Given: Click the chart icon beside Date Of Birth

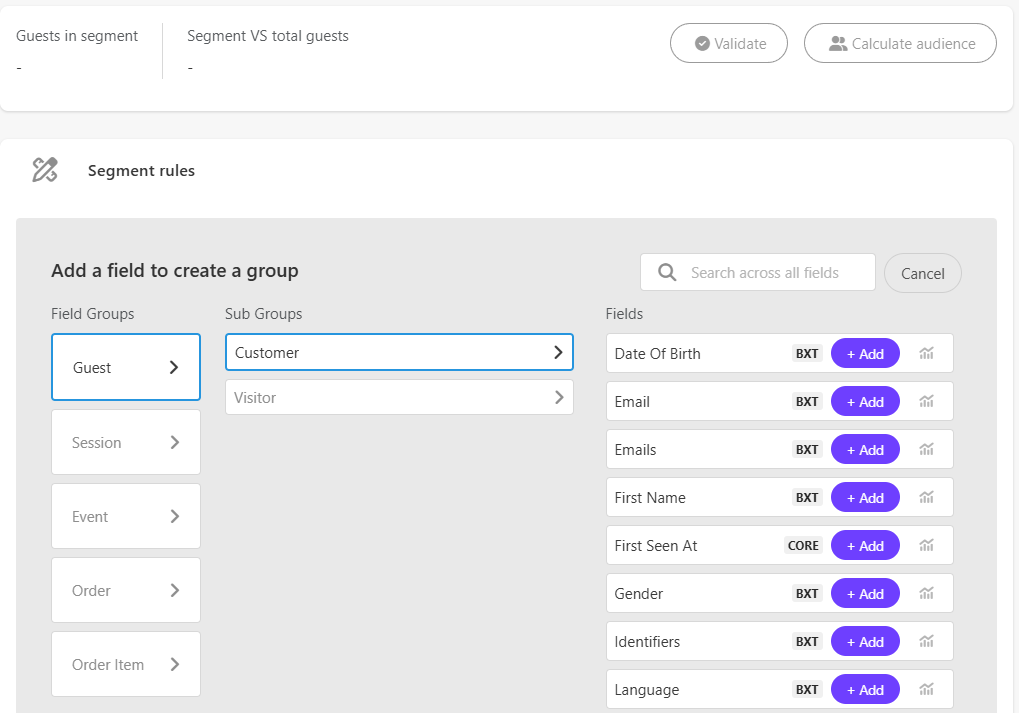Looking at the screenshot, I should [x=926, y=353].
